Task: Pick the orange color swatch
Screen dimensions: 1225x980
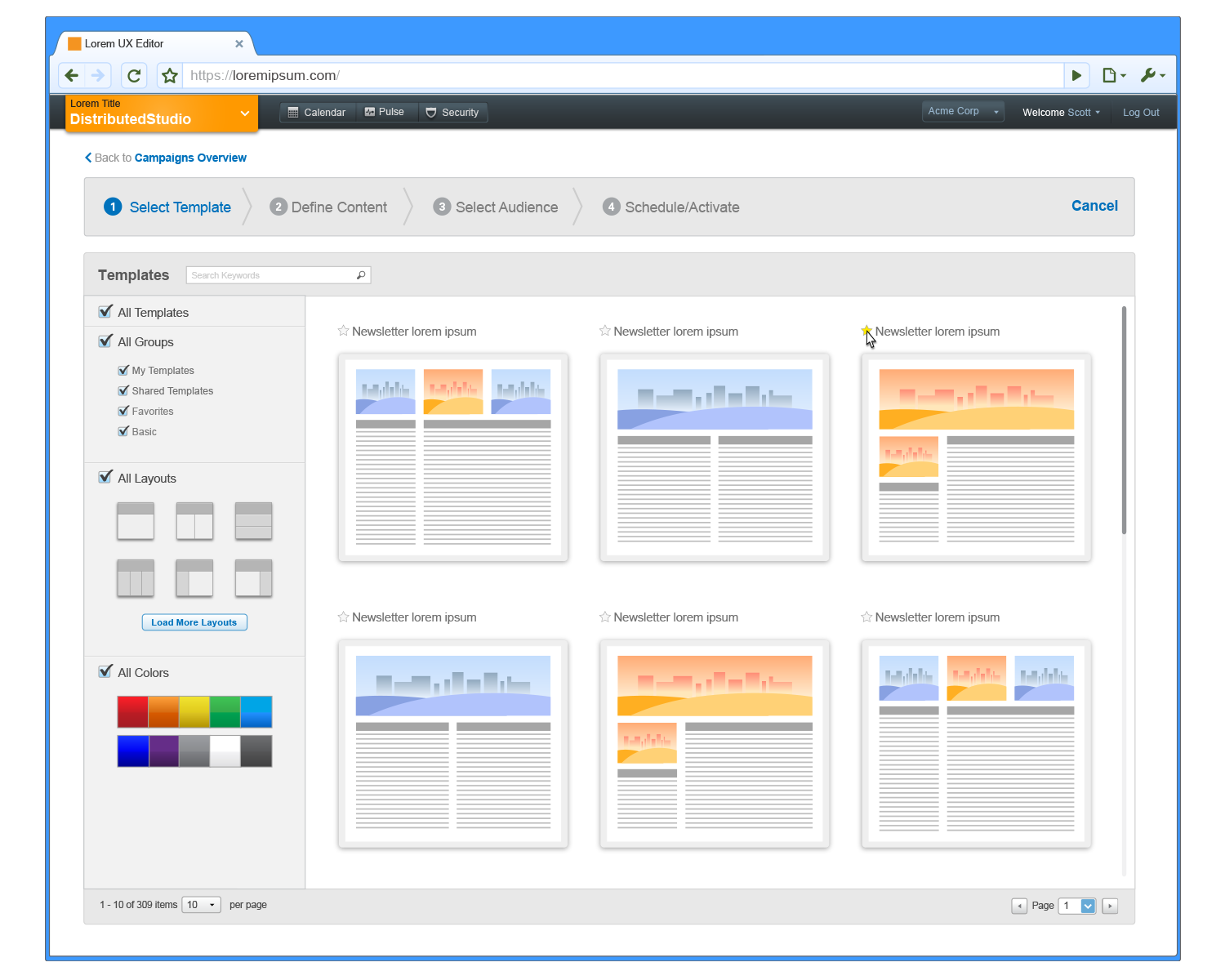Action: (164, 712)
